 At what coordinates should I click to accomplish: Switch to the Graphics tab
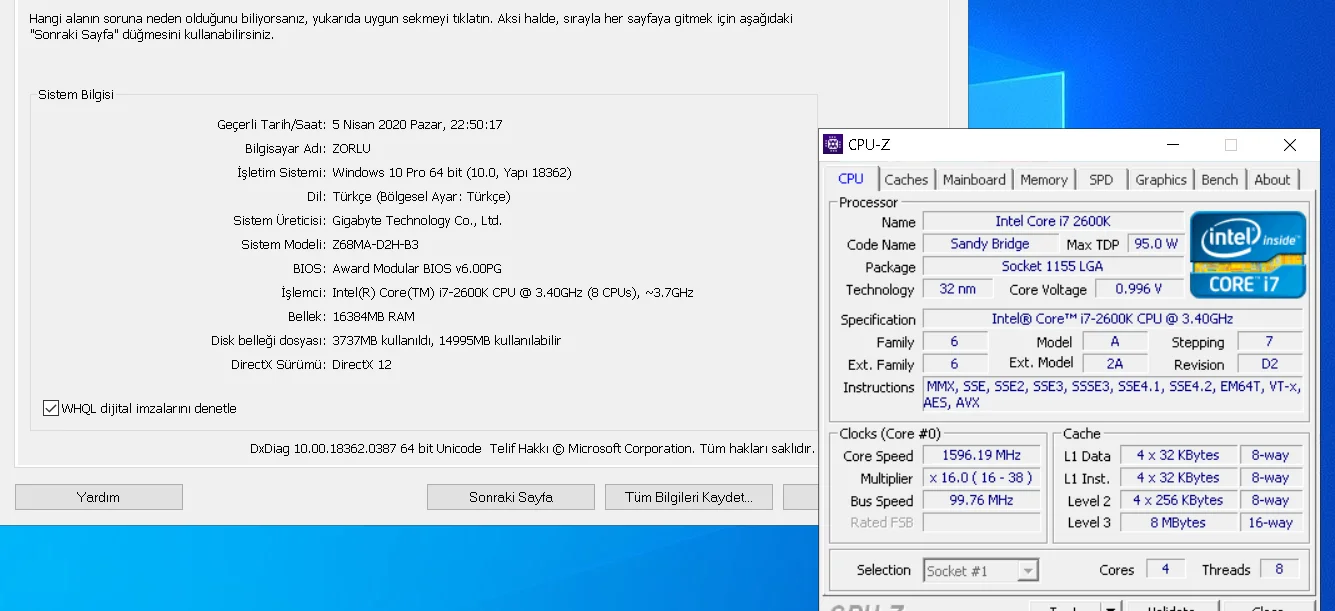1161,180
